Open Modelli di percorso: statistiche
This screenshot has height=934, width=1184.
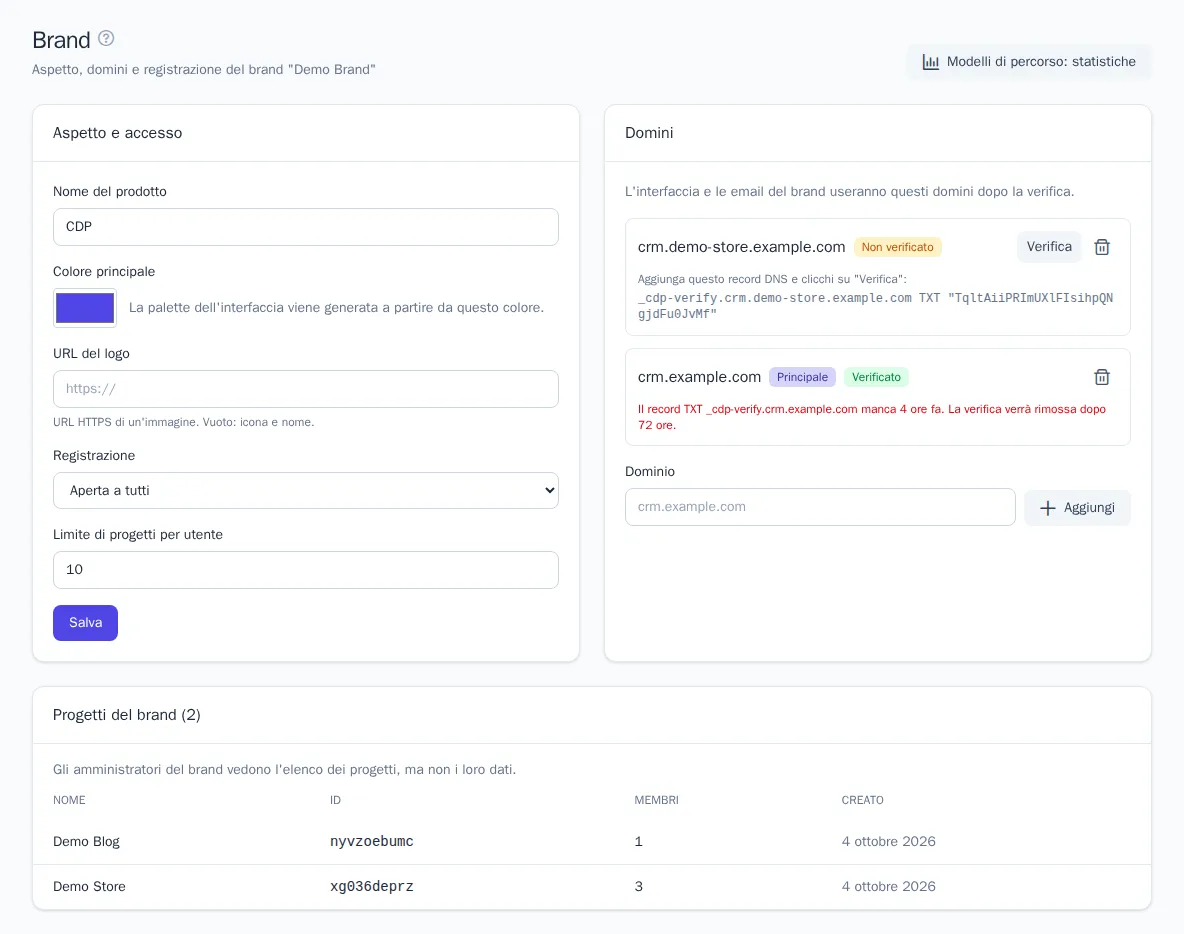[1028, 62]
